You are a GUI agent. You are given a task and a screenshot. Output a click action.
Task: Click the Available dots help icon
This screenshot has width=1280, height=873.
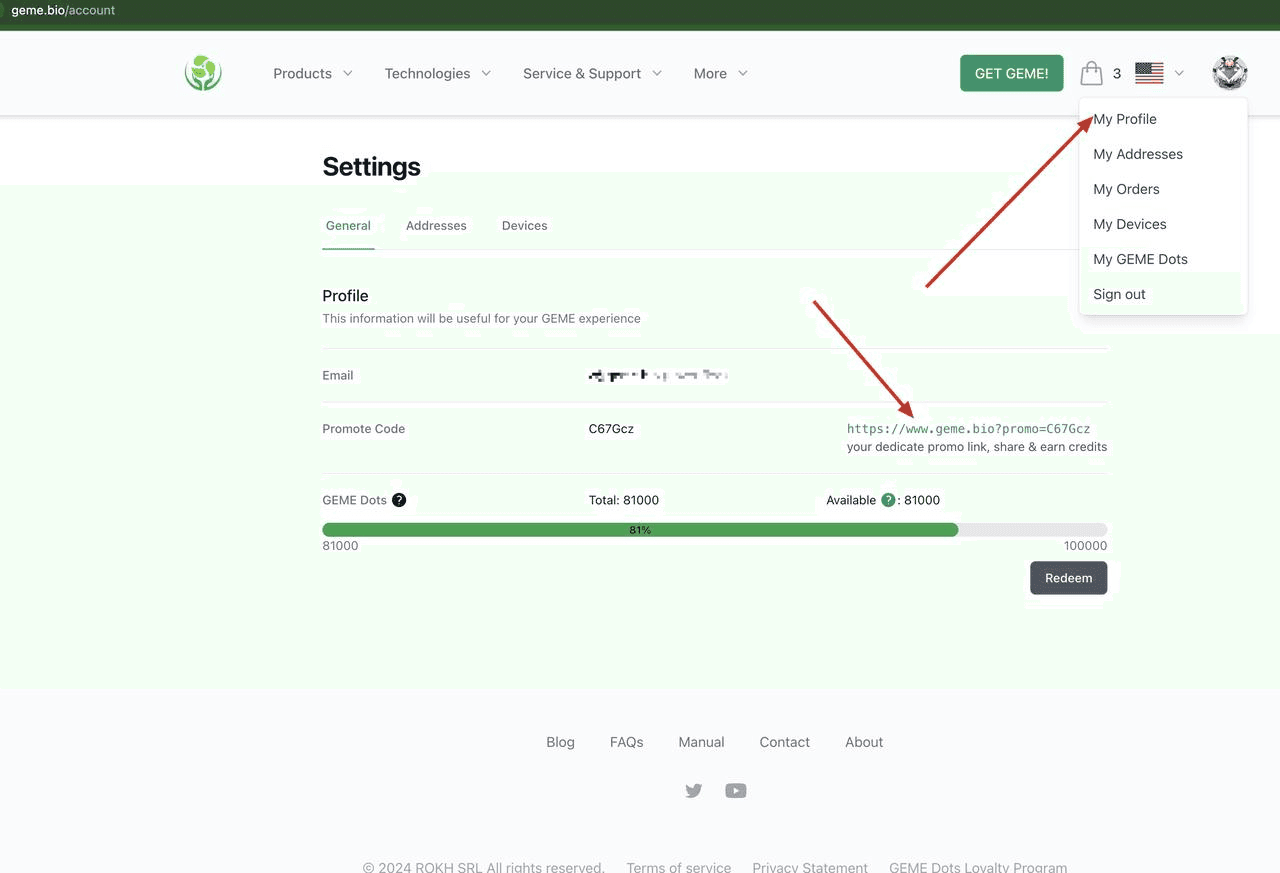point(887,500)
